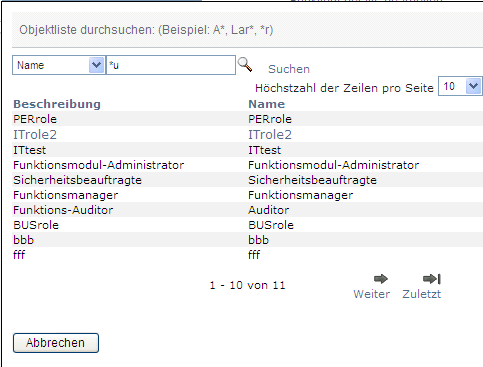Sort by the Name column header

[267, 104]
